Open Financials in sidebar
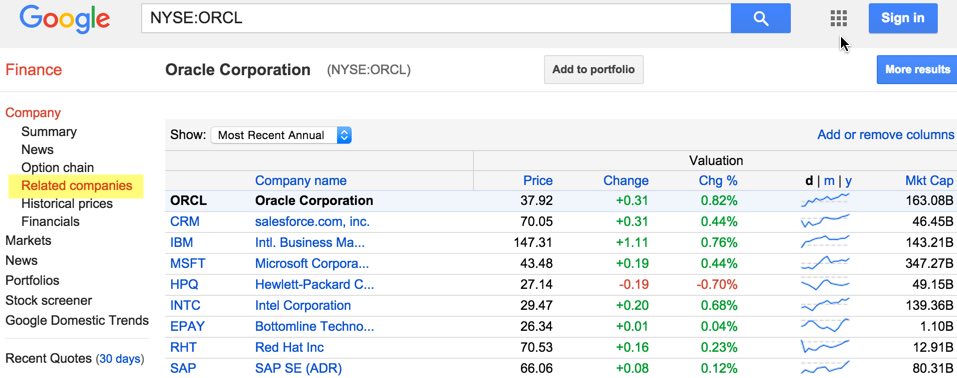 pos(51,222)
